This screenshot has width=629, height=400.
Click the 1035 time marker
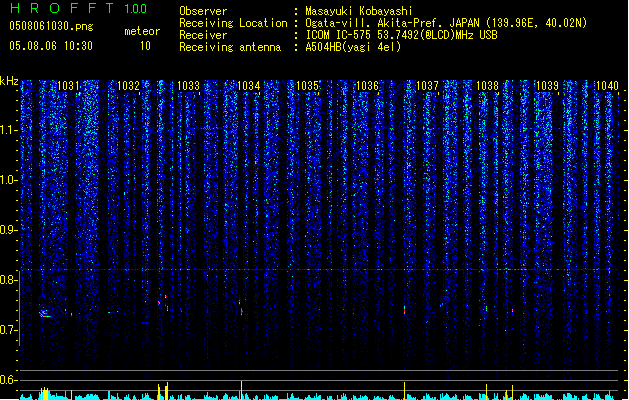pyautogui.click(x=308, y=86)
